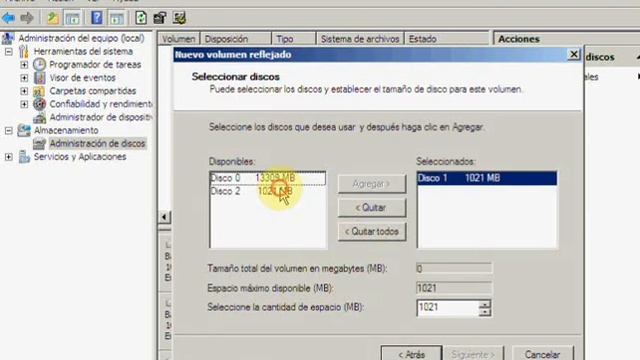Viewport: 640px width, 360px height.
Task: Click the Almacenamiento storage icon
Action: point(24,131)
